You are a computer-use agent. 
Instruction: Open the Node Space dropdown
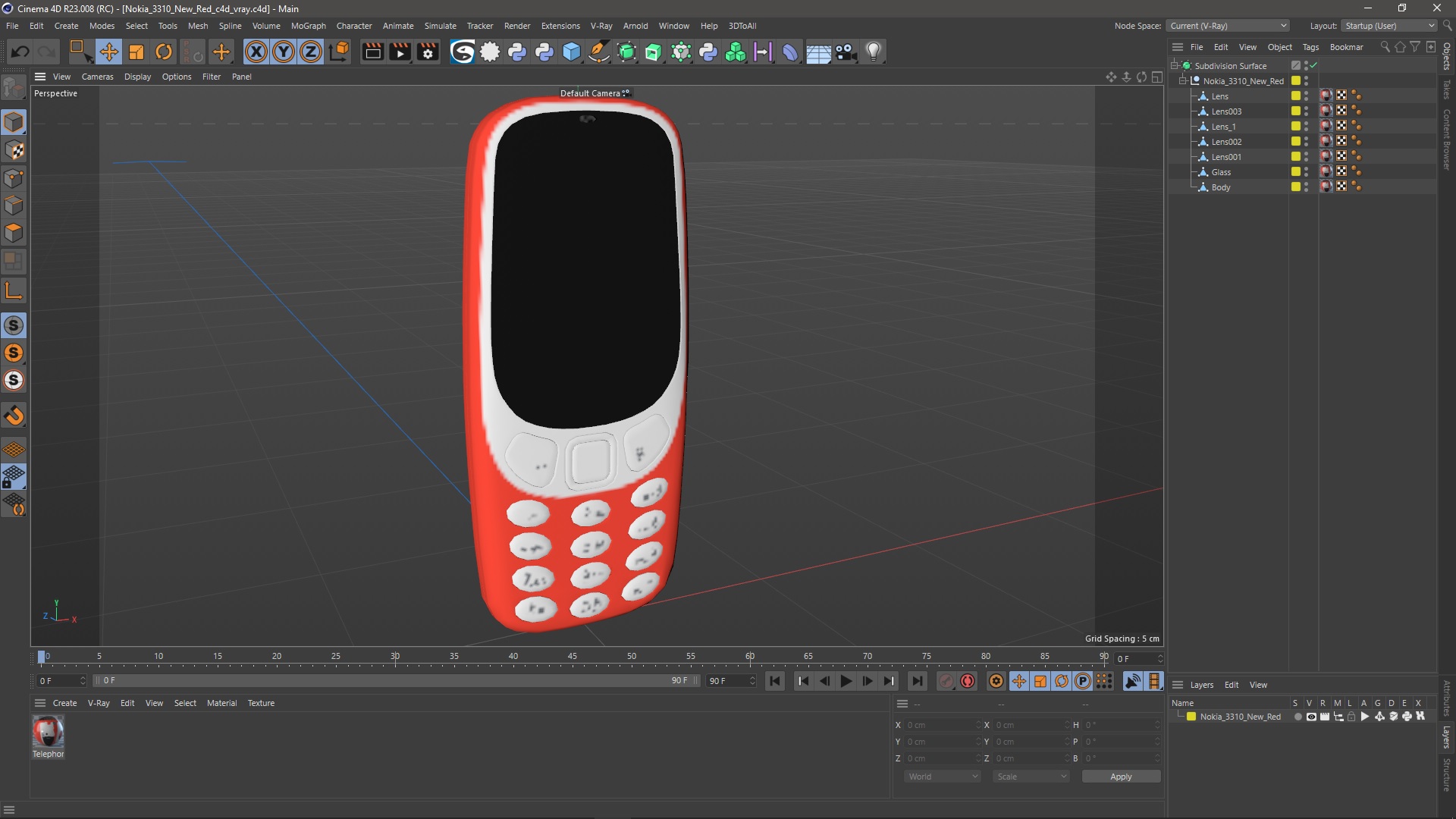1228,26
